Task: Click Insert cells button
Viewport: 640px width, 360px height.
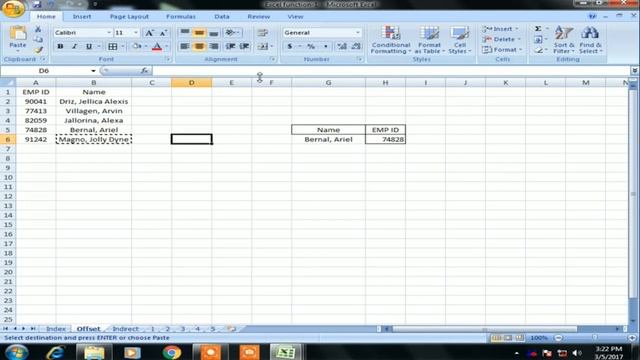Action: 500,29
